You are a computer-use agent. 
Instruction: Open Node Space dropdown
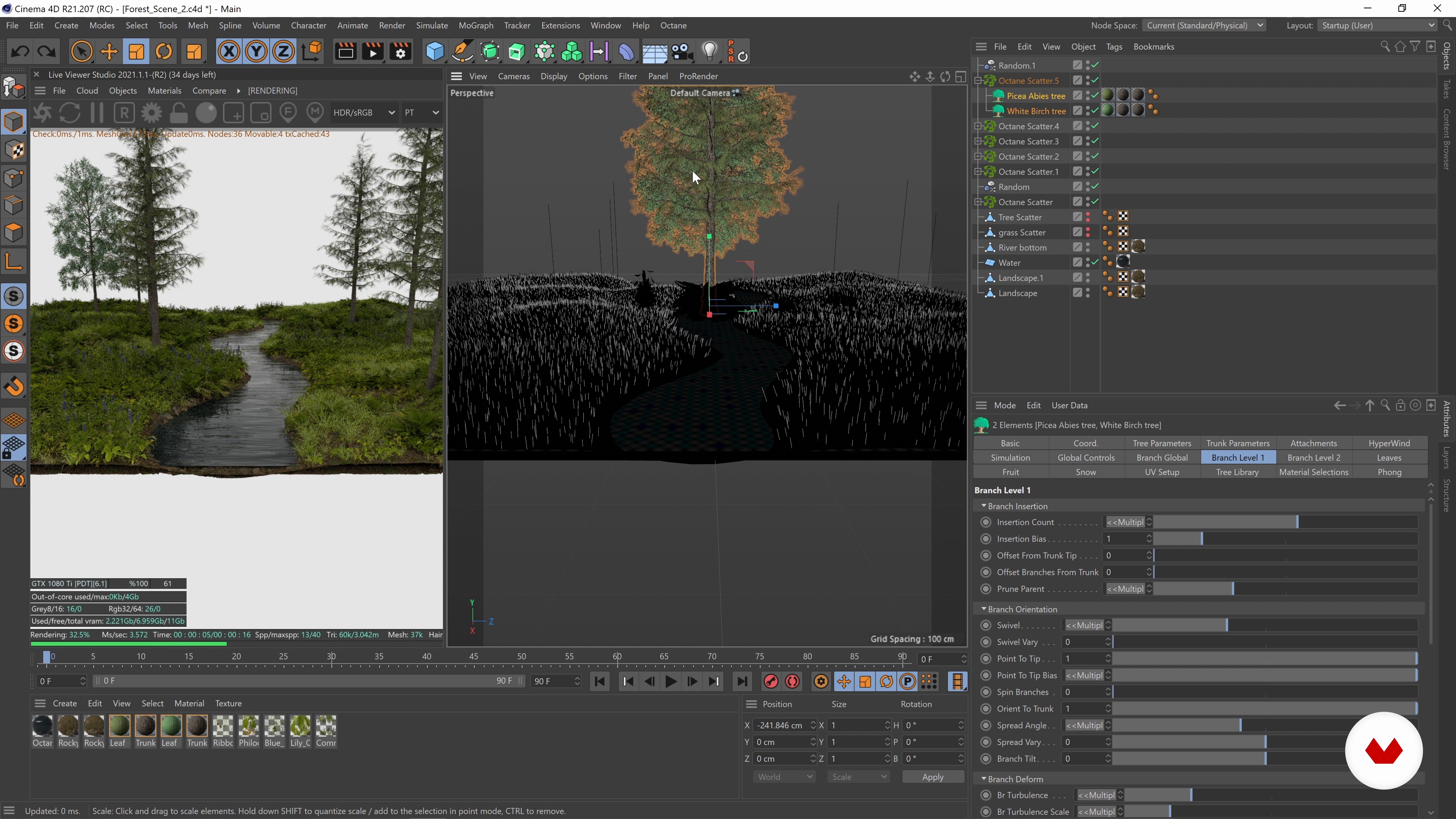tap(1205, 25)
